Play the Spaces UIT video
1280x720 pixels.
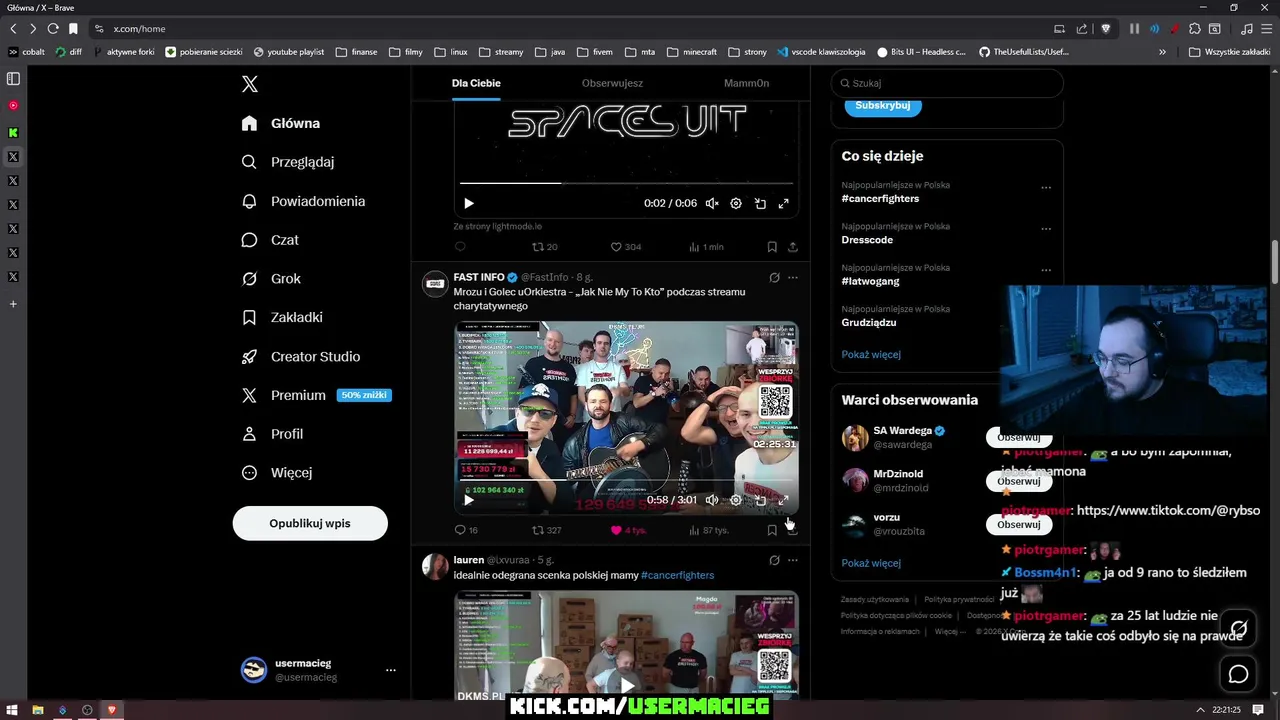tap(468, 203)
